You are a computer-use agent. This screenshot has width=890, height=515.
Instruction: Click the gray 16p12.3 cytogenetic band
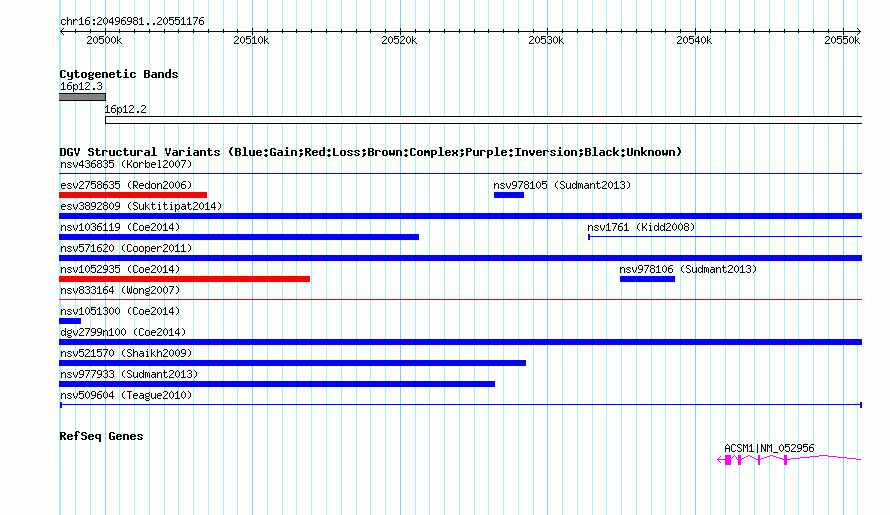[82, 97]
